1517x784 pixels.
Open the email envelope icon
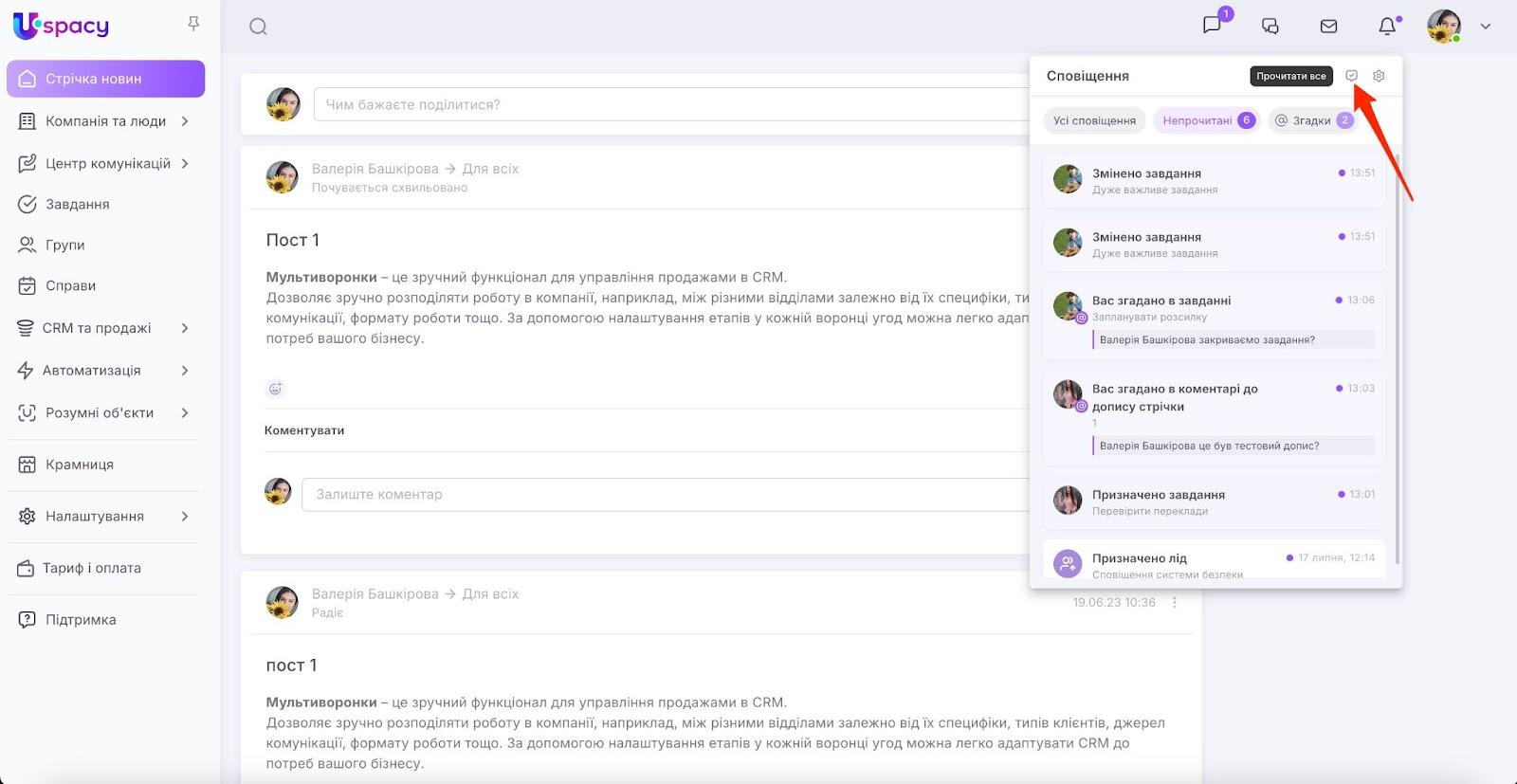click(1328, 27)
